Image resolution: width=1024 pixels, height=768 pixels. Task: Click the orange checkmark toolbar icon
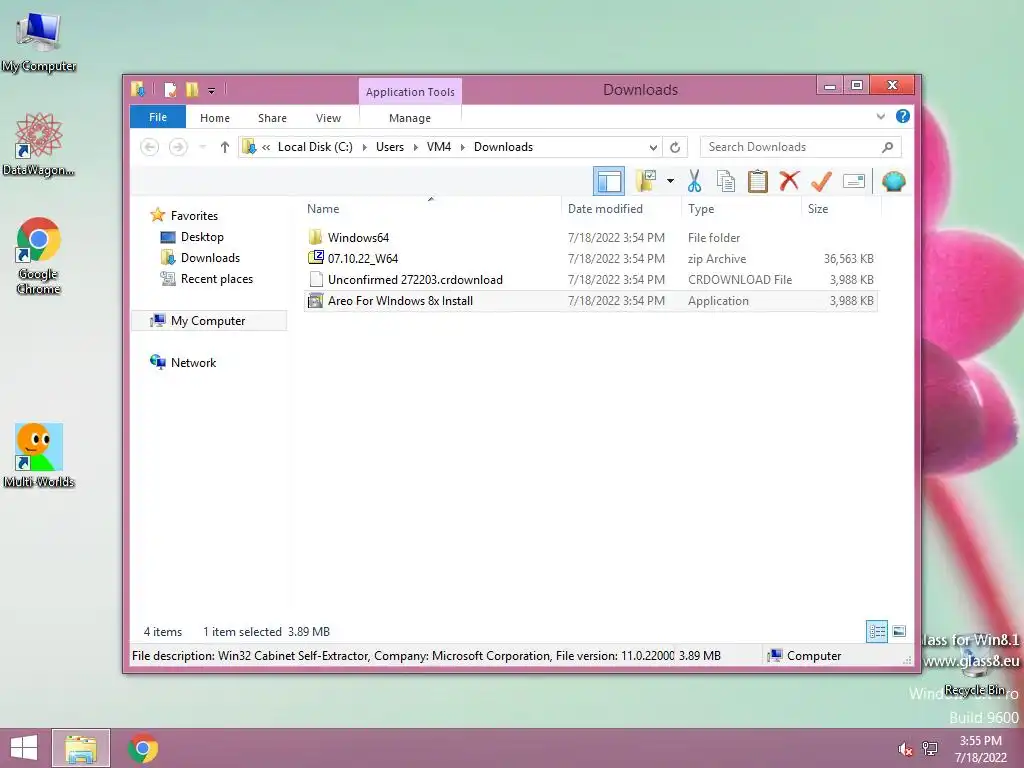tap(821, 181)
